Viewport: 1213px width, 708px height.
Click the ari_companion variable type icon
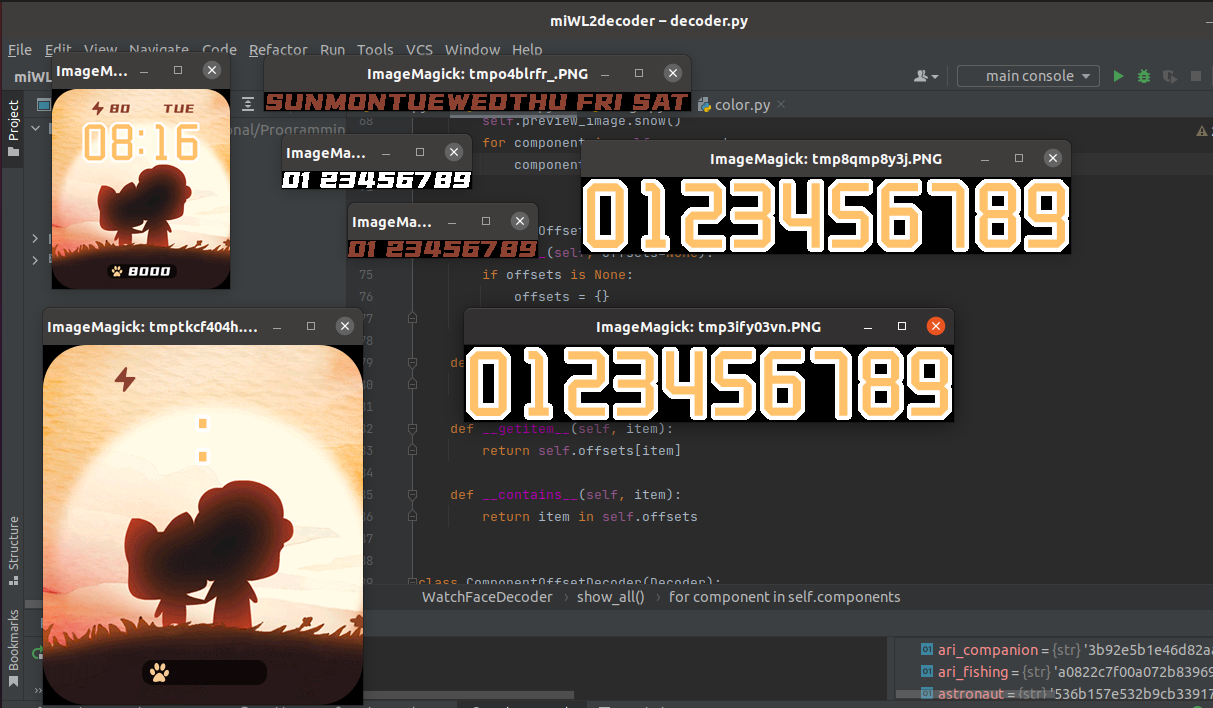926,650
